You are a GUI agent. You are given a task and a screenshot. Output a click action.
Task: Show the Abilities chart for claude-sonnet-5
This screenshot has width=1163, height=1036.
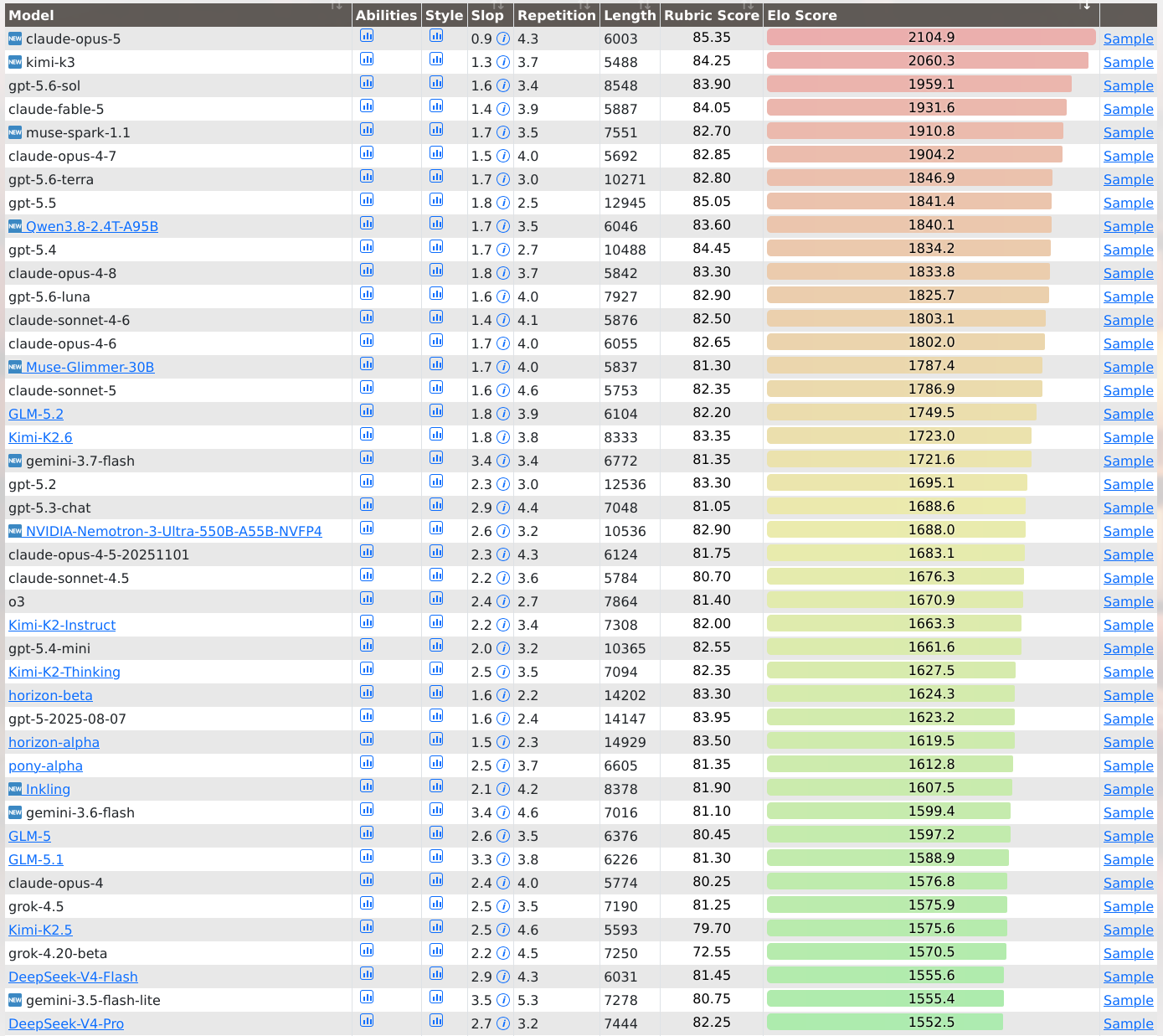coord(367,388)
